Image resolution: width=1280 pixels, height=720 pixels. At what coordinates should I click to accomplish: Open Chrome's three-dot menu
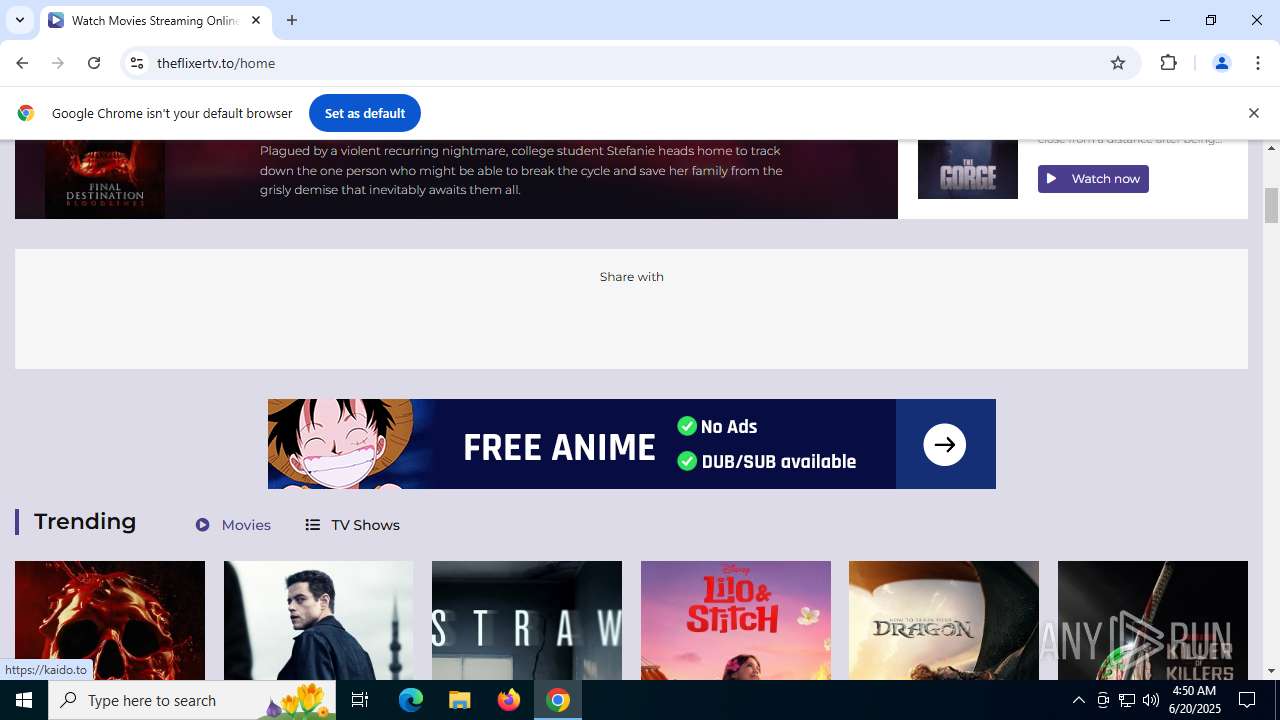tap(1258, 63)
